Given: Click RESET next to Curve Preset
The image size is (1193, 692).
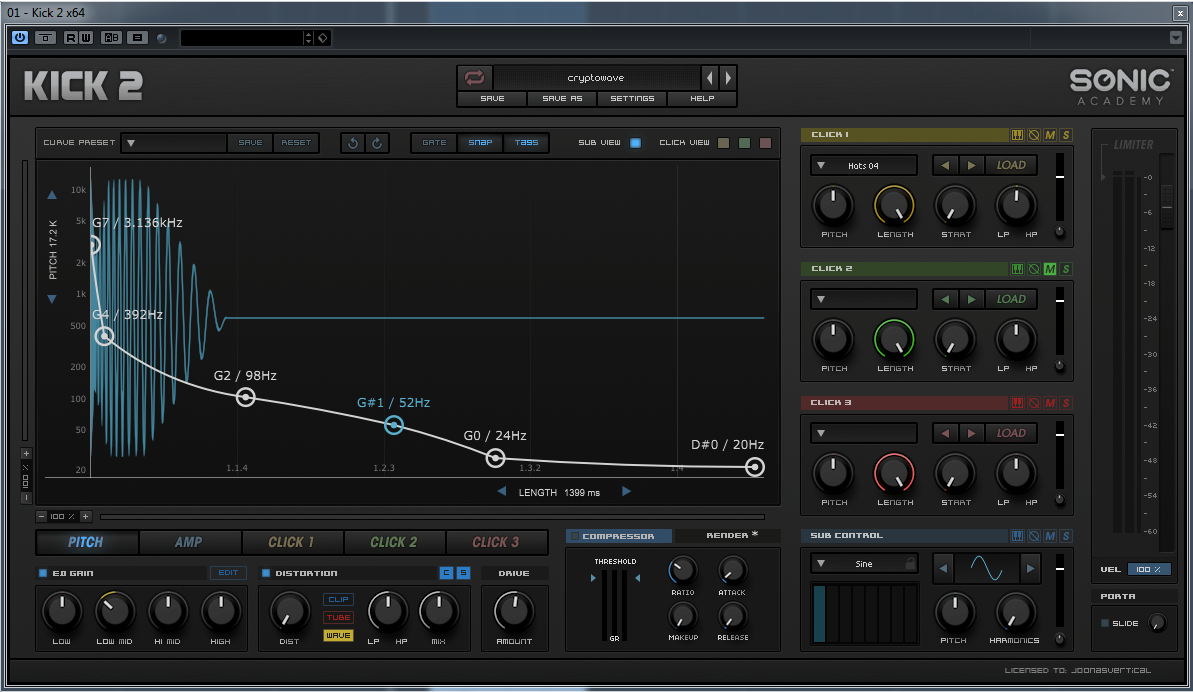Looking at the screenshot, I should tap(296, 143).
